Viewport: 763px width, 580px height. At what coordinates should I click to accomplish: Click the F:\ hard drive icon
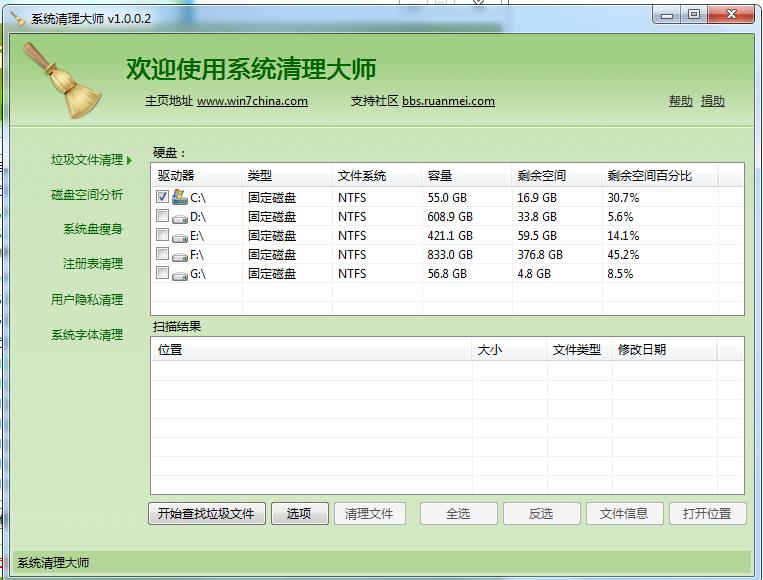tap(180, 256)
